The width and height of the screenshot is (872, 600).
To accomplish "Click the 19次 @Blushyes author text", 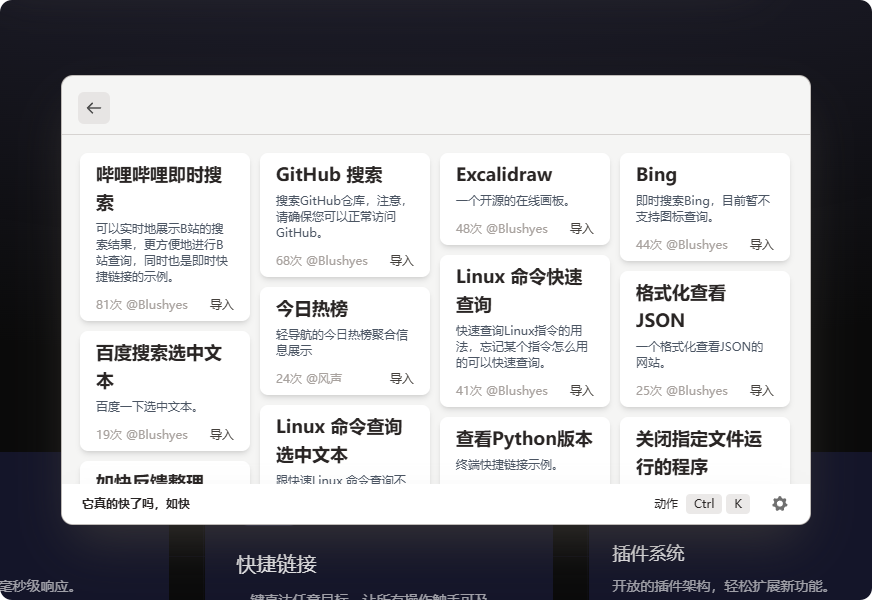I will [x=142, y=435].
